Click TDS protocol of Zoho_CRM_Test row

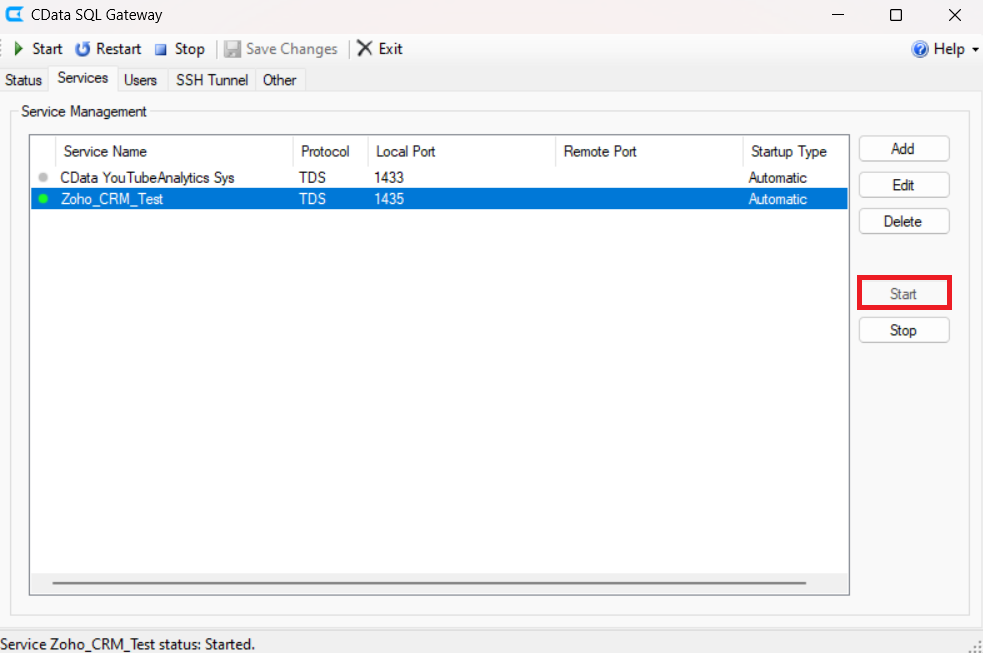(x=312, y=199)
